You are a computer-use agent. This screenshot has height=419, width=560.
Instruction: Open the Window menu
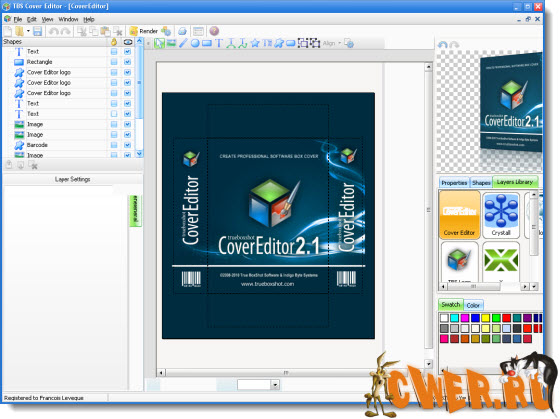tap(68, 19)
